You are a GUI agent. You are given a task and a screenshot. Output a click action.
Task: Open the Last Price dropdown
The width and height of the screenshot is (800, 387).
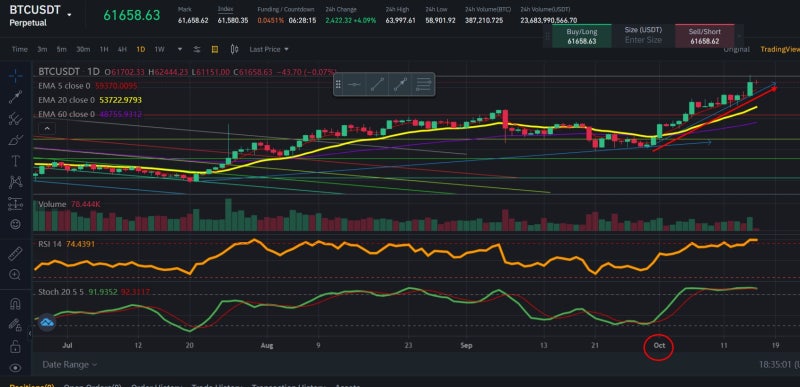pyautogui.click(x=269, y=49)
